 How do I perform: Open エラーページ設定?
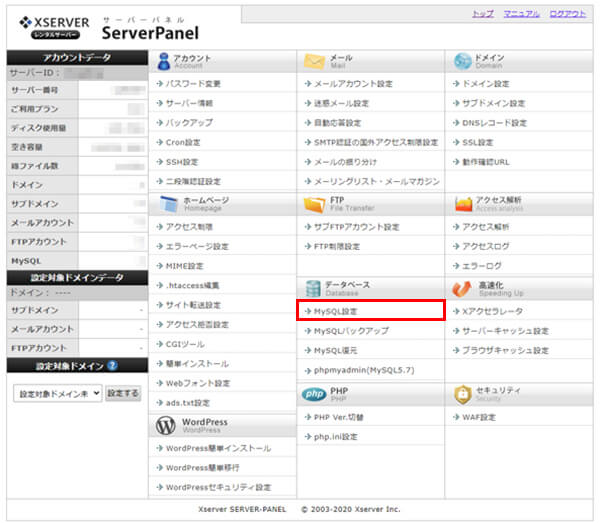[x=197, y=247]
